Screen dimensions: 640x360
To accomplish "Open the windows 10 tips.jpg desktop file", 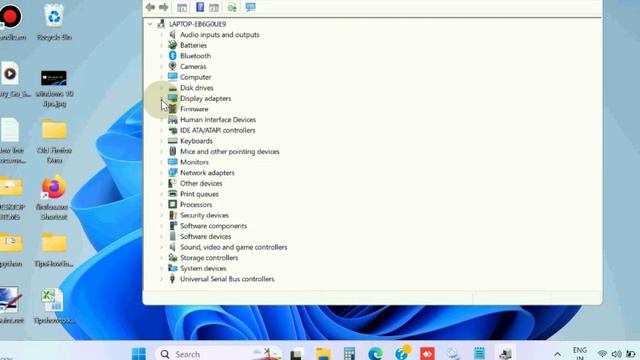I will [54, 88].
